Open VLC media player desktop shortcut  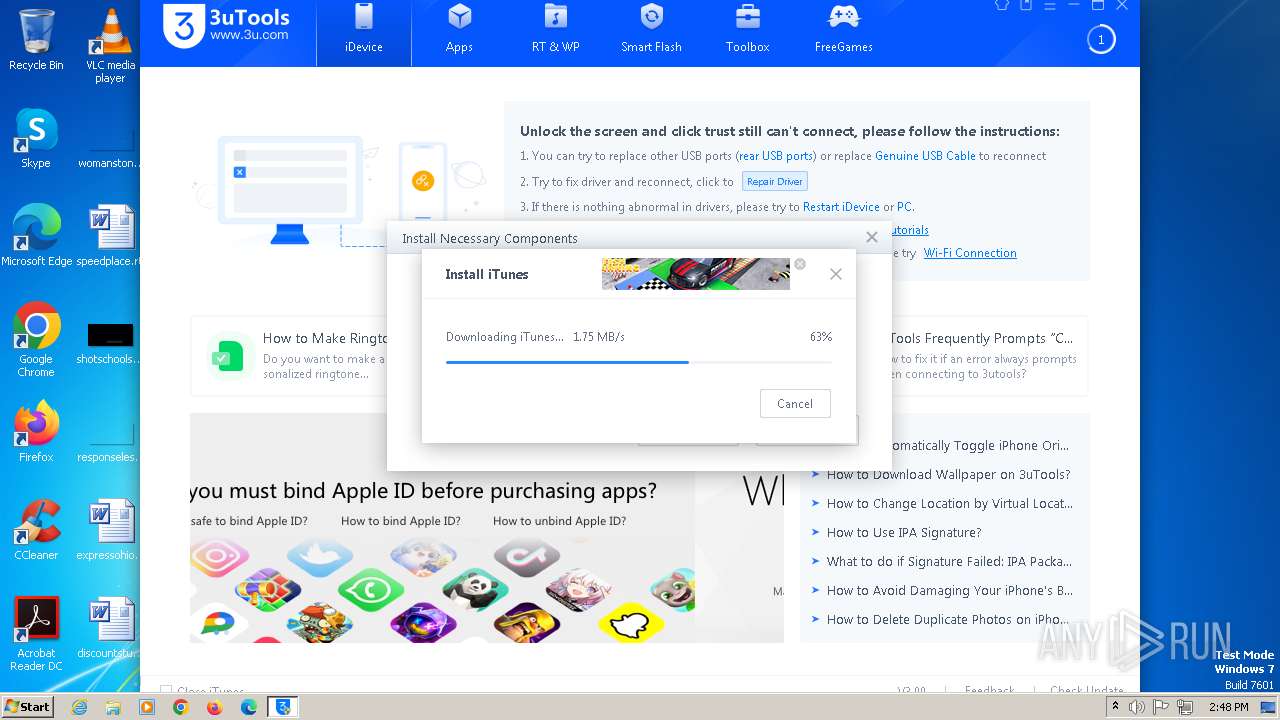coord(110,46)
